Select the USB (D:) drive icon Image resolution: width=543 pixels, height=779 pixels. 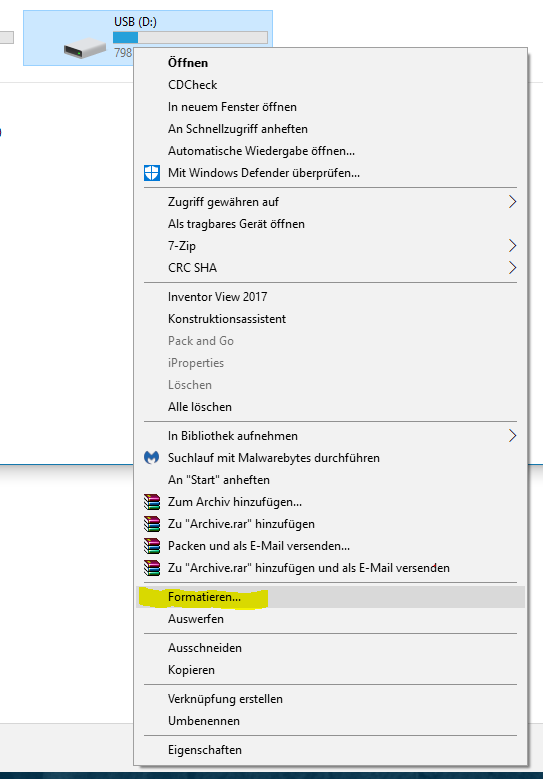pyautogui.click(x=84, y=49)
